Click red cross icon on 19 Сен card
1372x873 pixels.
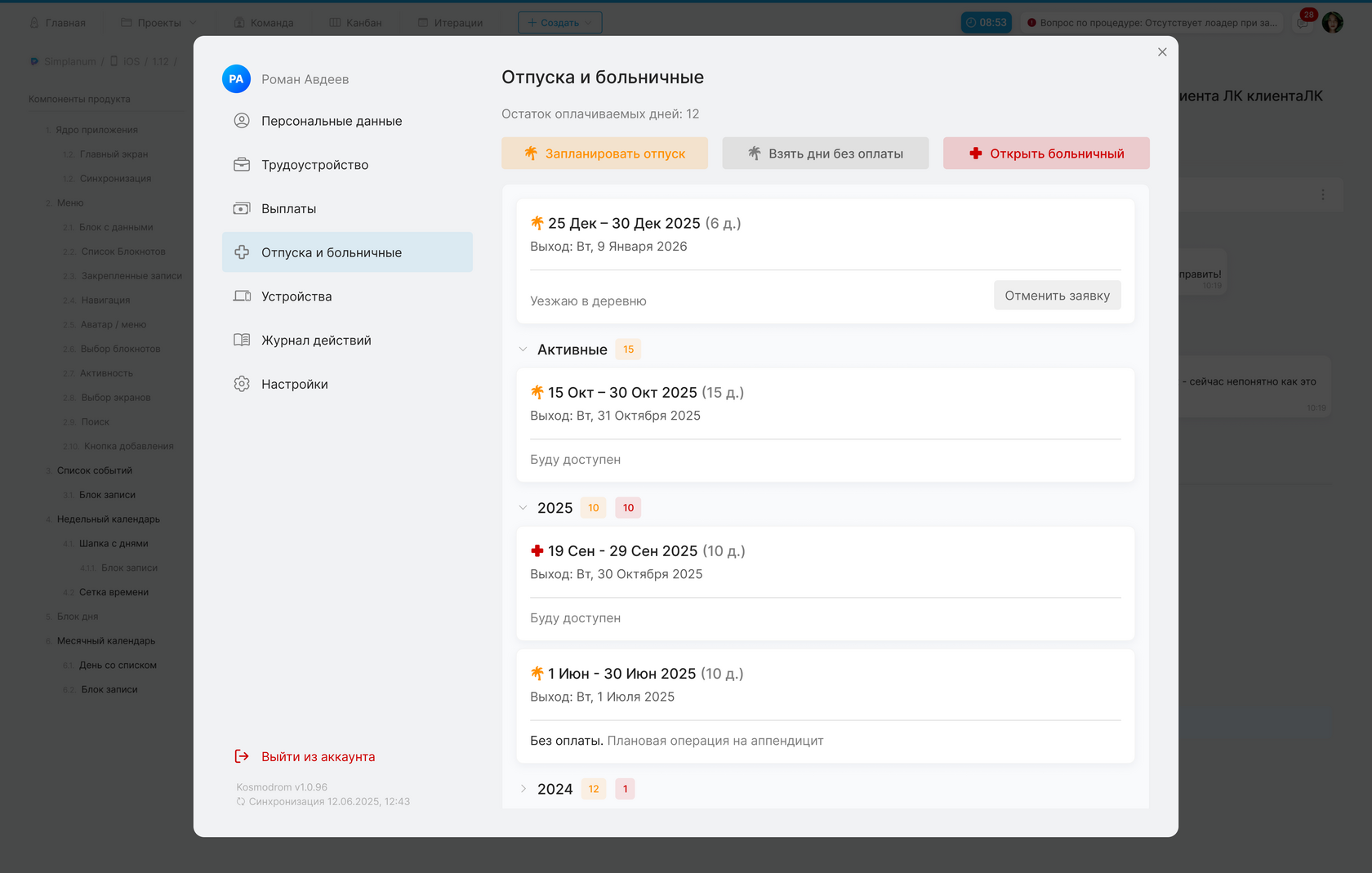[537, 550]
